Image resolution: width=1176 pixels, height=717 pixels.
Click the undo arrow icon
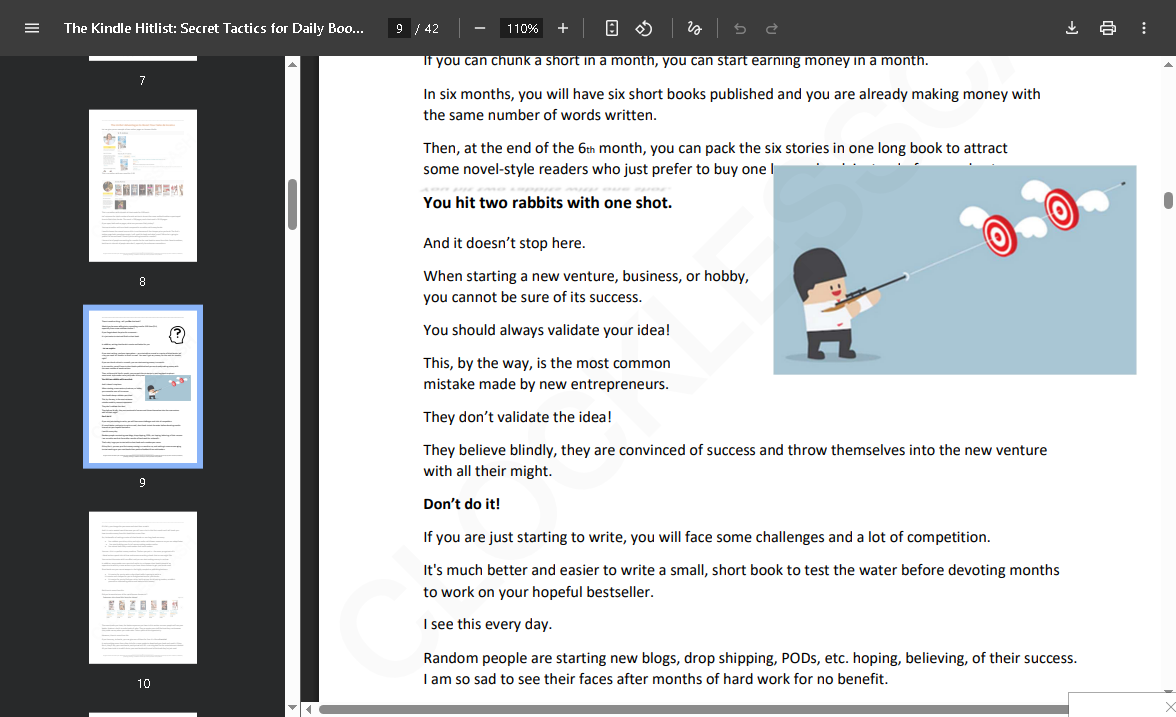click(740, 28)
